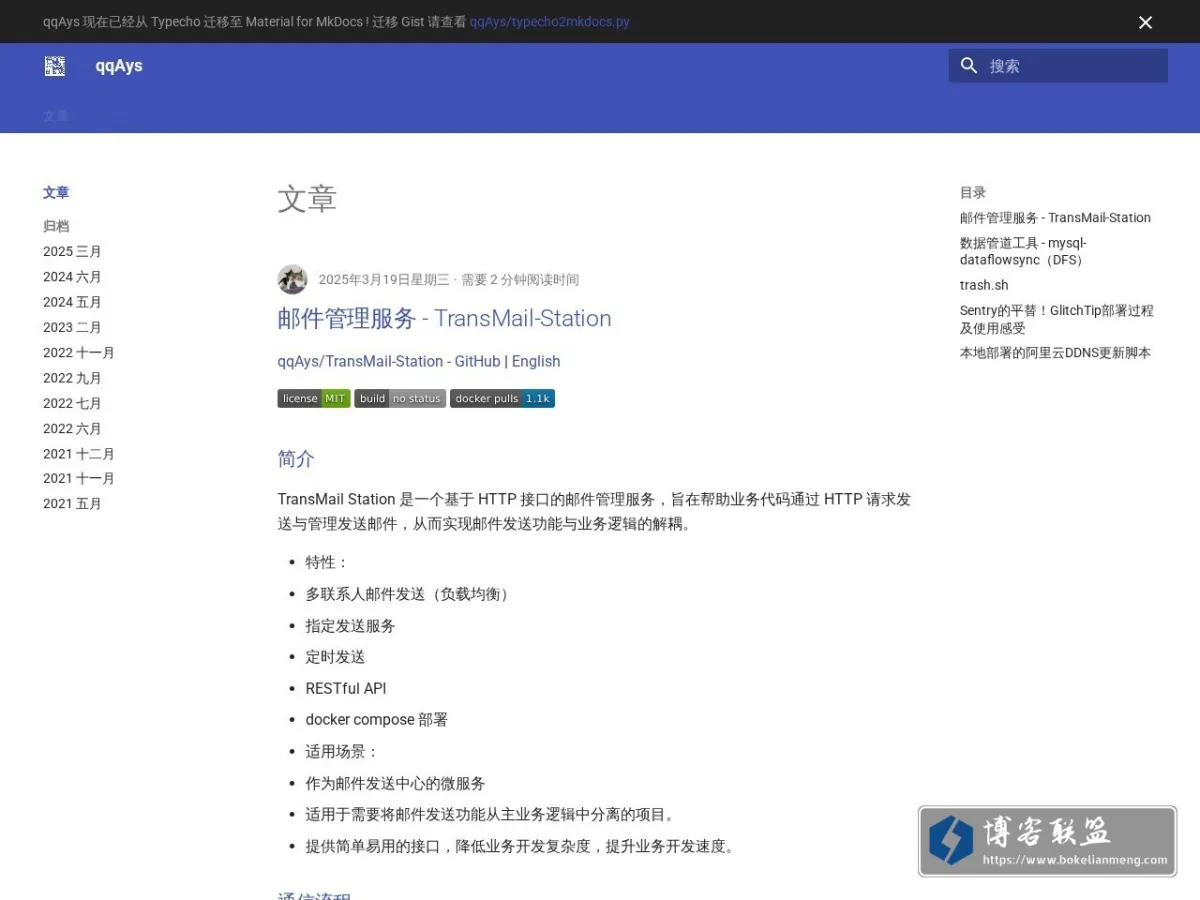
Task: Open the 2023 二月 archive
Action: point(72,327)
